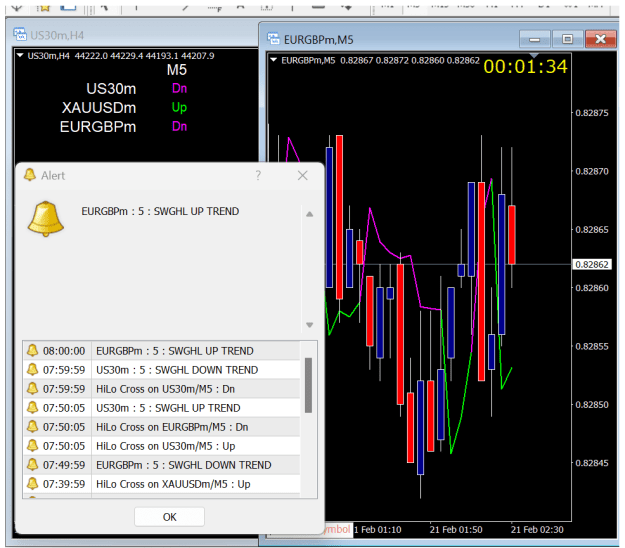Click the chart icon in the EURGBPm,M5 window title

coord(273,39)
